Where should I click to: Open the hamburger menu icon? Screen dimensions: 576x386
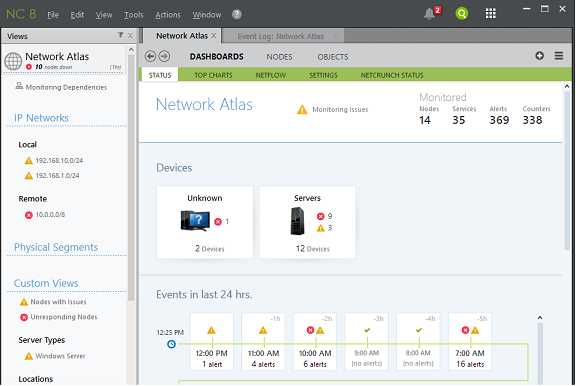559,56
